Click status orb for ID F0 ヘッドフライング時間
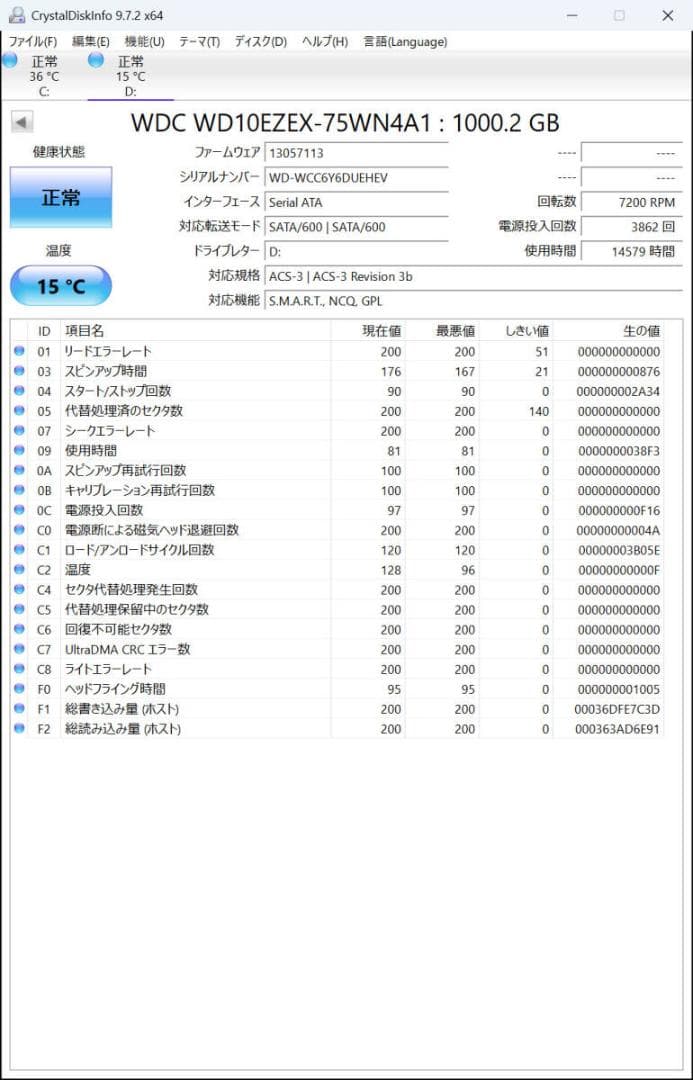This screenshot has height=1080, width=693. [x=19, y=689]
